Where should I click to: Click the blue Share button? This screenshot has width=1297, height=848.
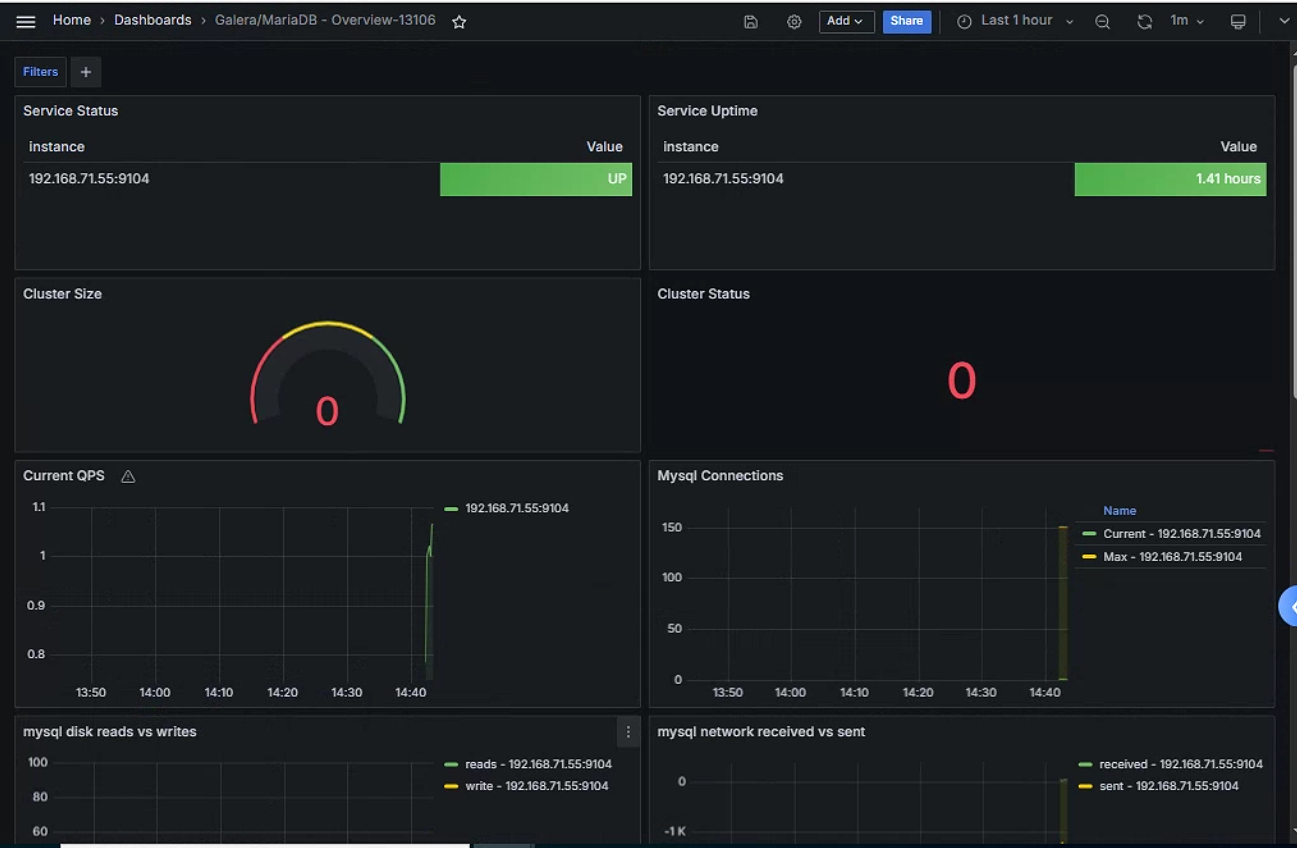tap(907, 21)
